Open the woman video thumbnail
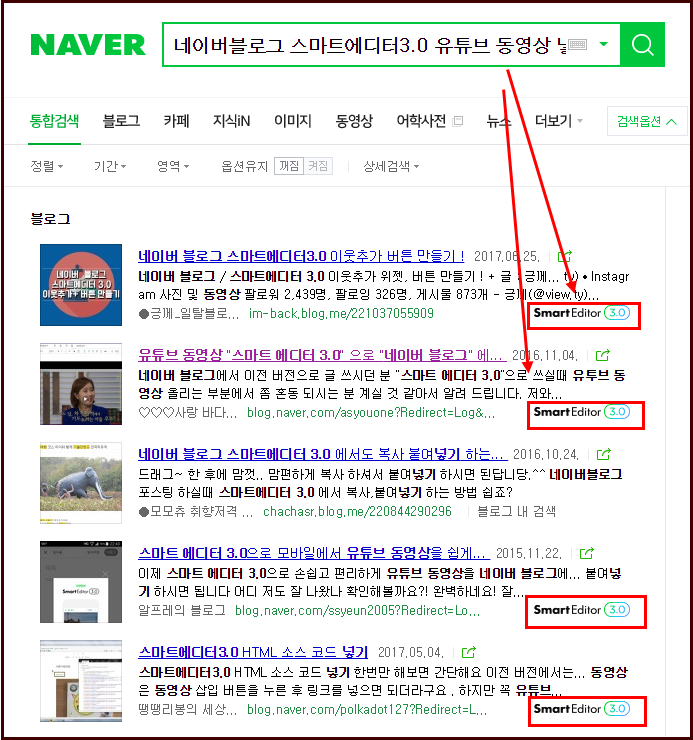The width and height of the screenshot is (693, 740). click(x=81, y=384)
